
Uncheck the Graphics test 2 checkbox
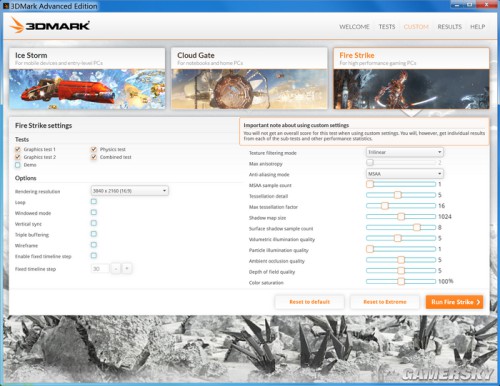click(x=18, y=157)
